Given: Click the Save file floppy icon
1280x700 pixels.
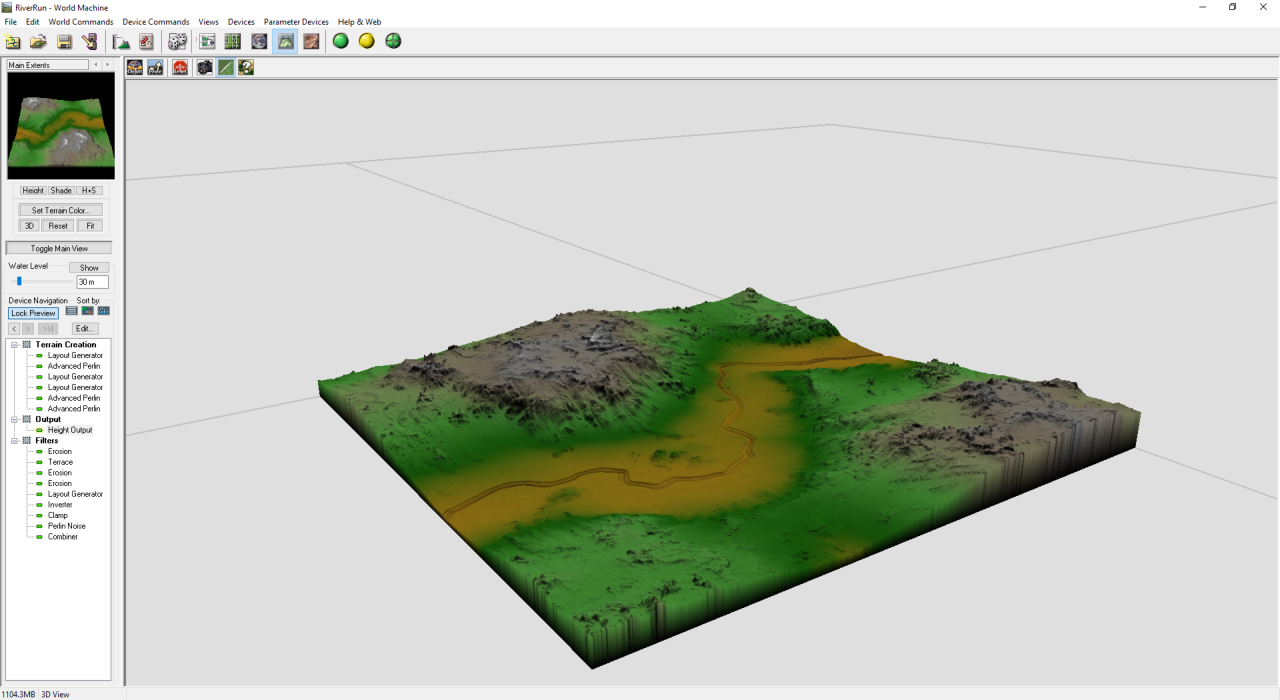Looking at the screenshot, I should (64, 41).
